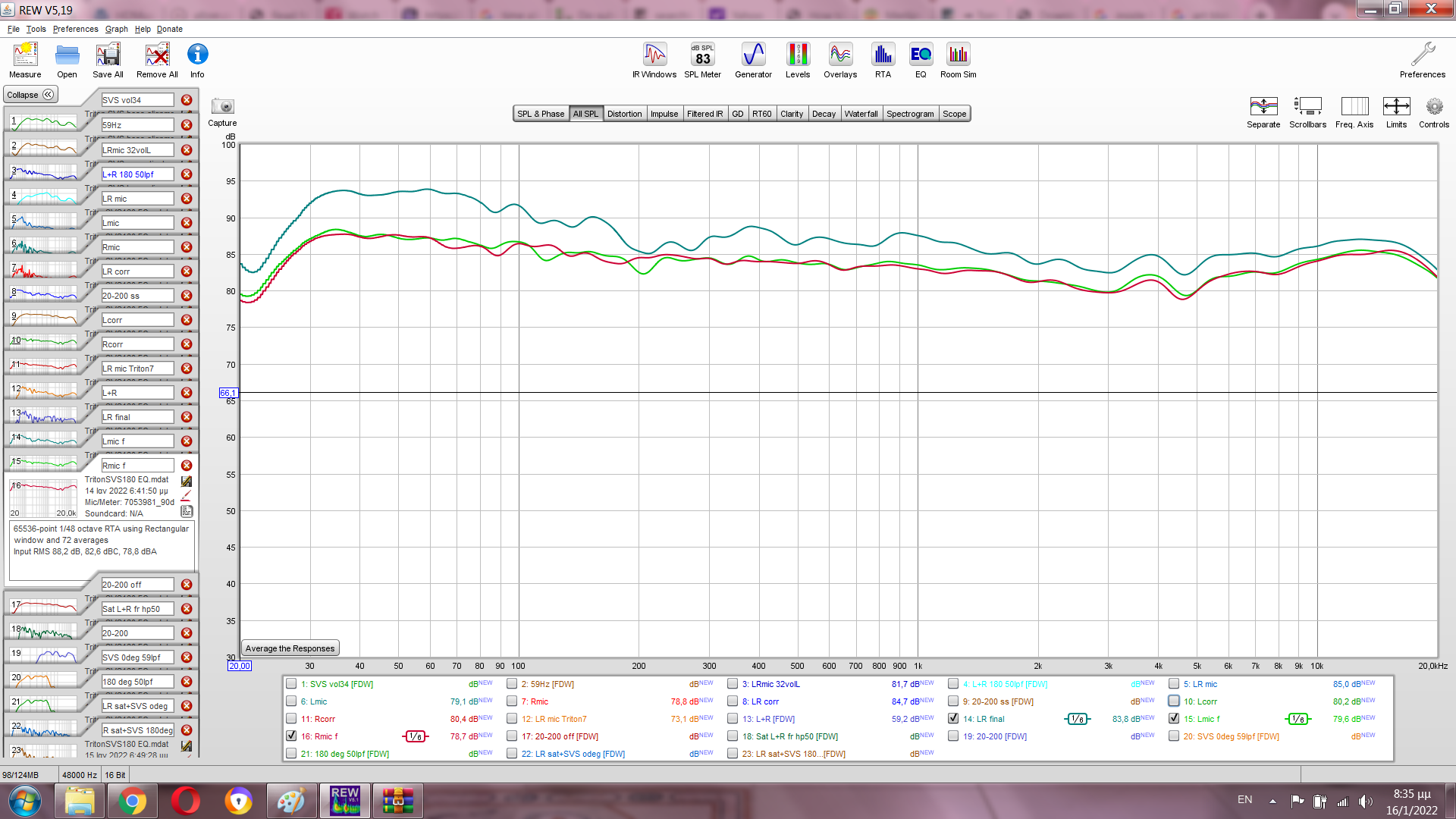Enable the 6: Lmic trace checkbox

pos(291,701)
